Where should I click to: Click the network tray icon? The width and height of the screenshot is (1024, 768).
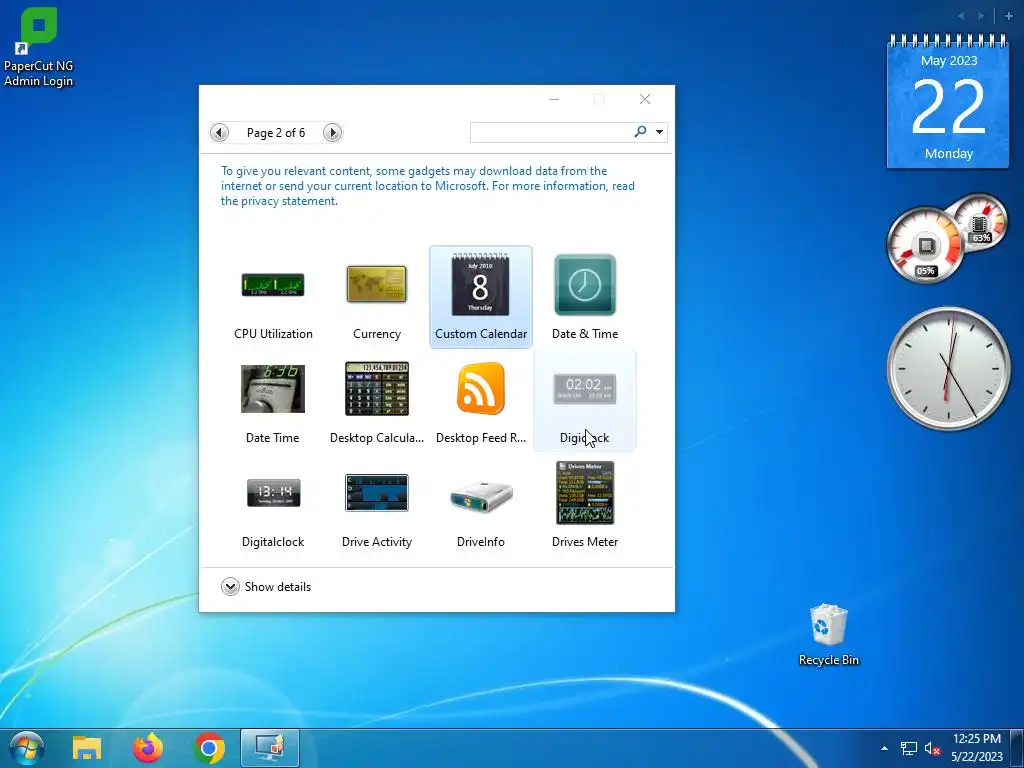pyautogui.click(x=908, y=748)
